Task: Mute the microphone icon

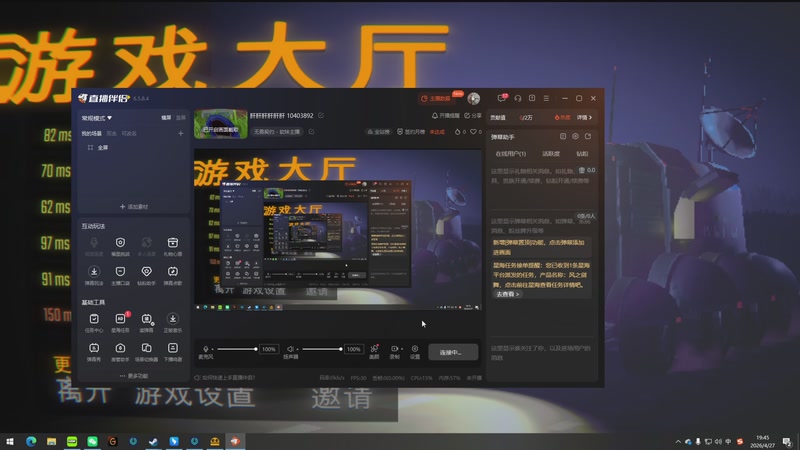Action: pos(206,349)
